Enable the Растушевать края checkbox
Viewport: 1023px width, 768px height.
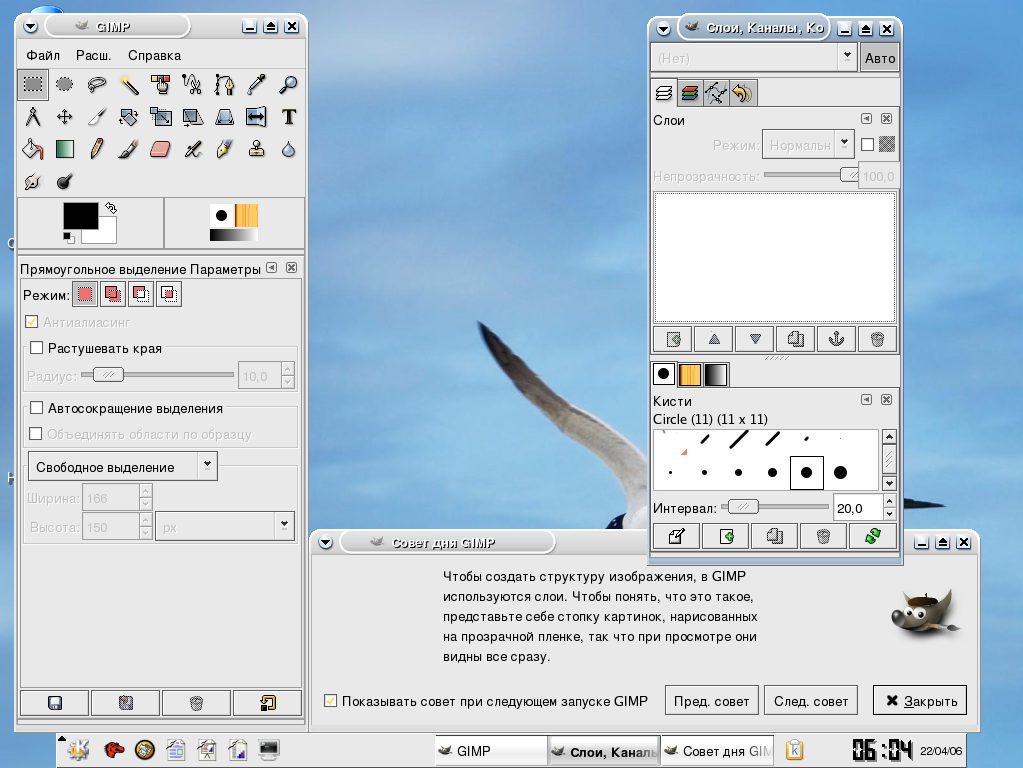37,348
